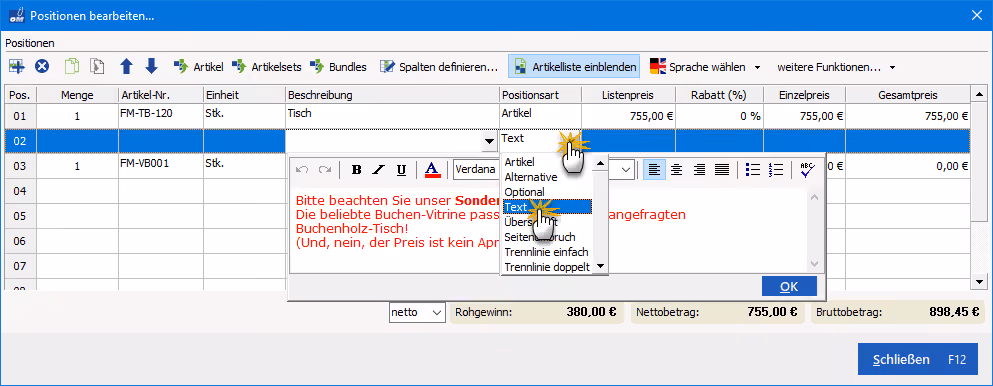993x386 pixels.
Task: Toggle Artikelliste einblenden
Action: tap(574, 66)
